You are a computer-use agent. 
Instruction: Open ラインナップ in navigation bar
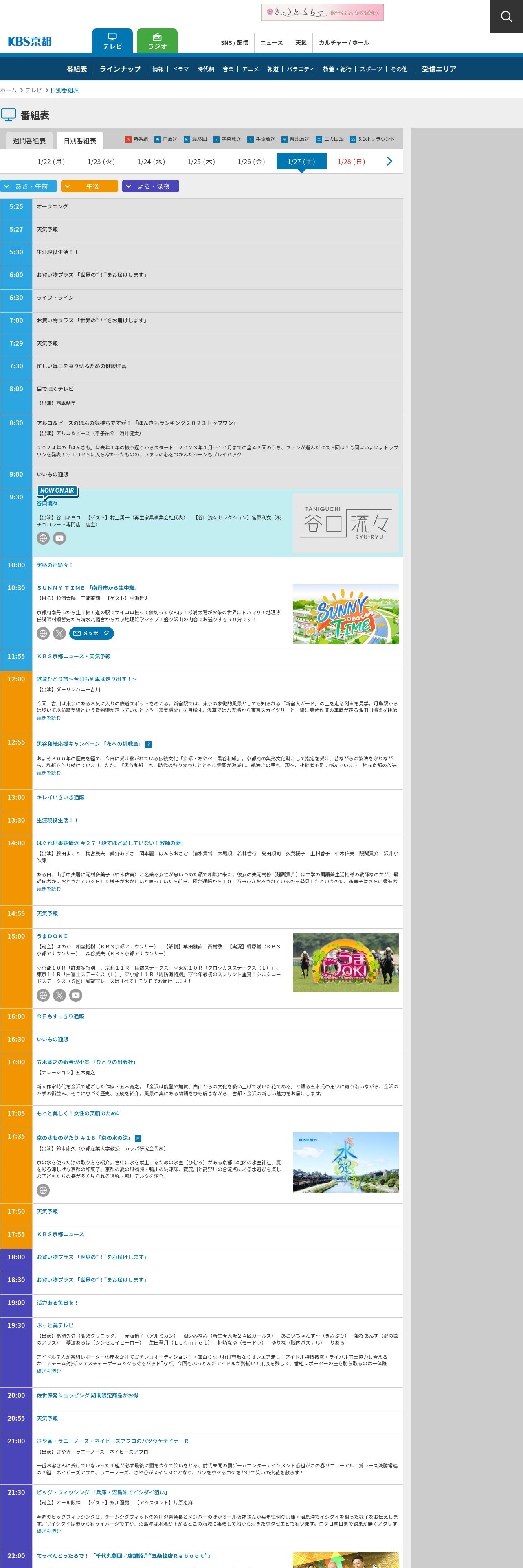[120, 69]
